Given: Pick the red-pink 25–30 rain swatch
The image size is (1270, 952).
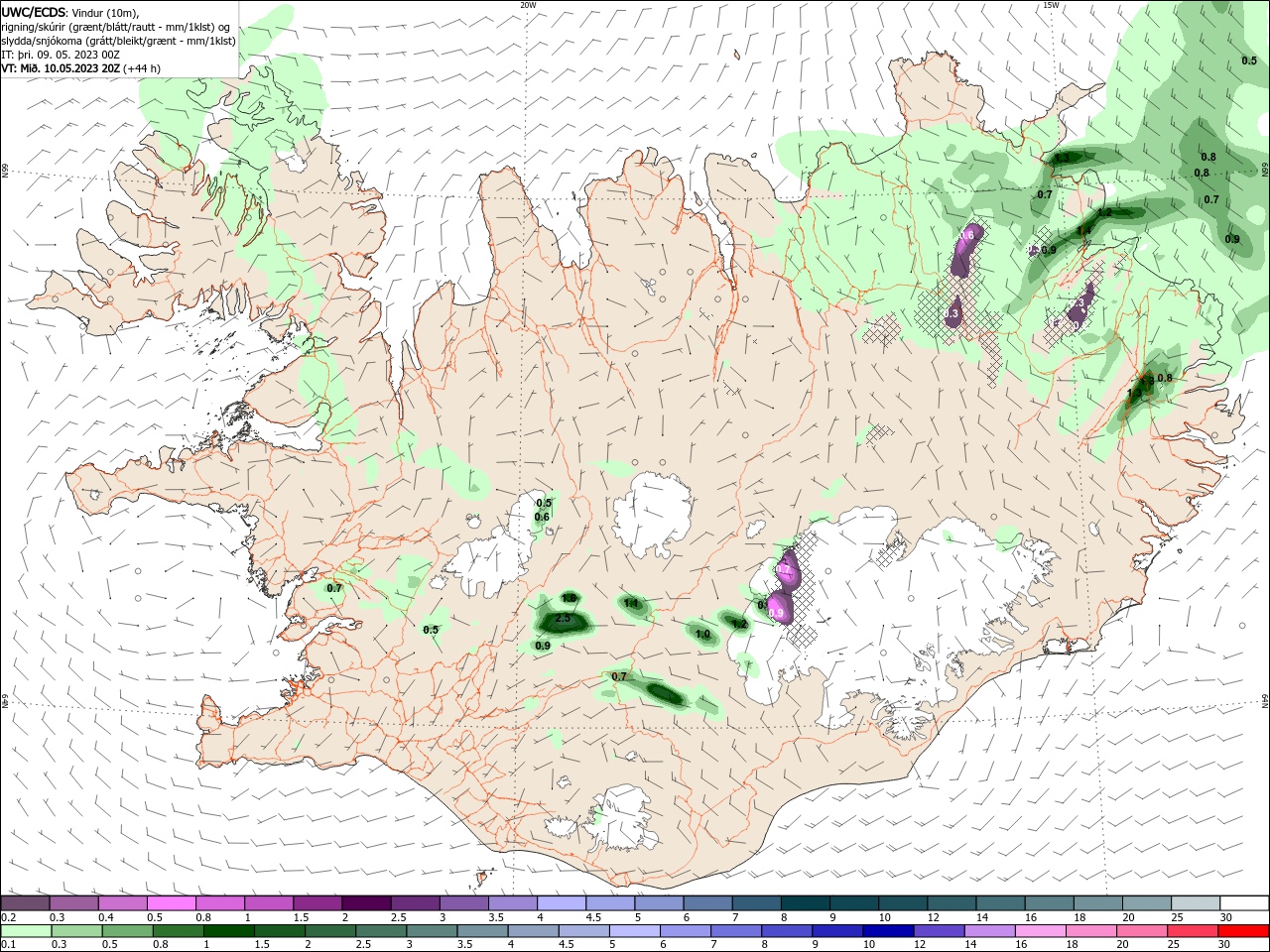Looking at the screenshot, I should click(x=1192, y=931).
